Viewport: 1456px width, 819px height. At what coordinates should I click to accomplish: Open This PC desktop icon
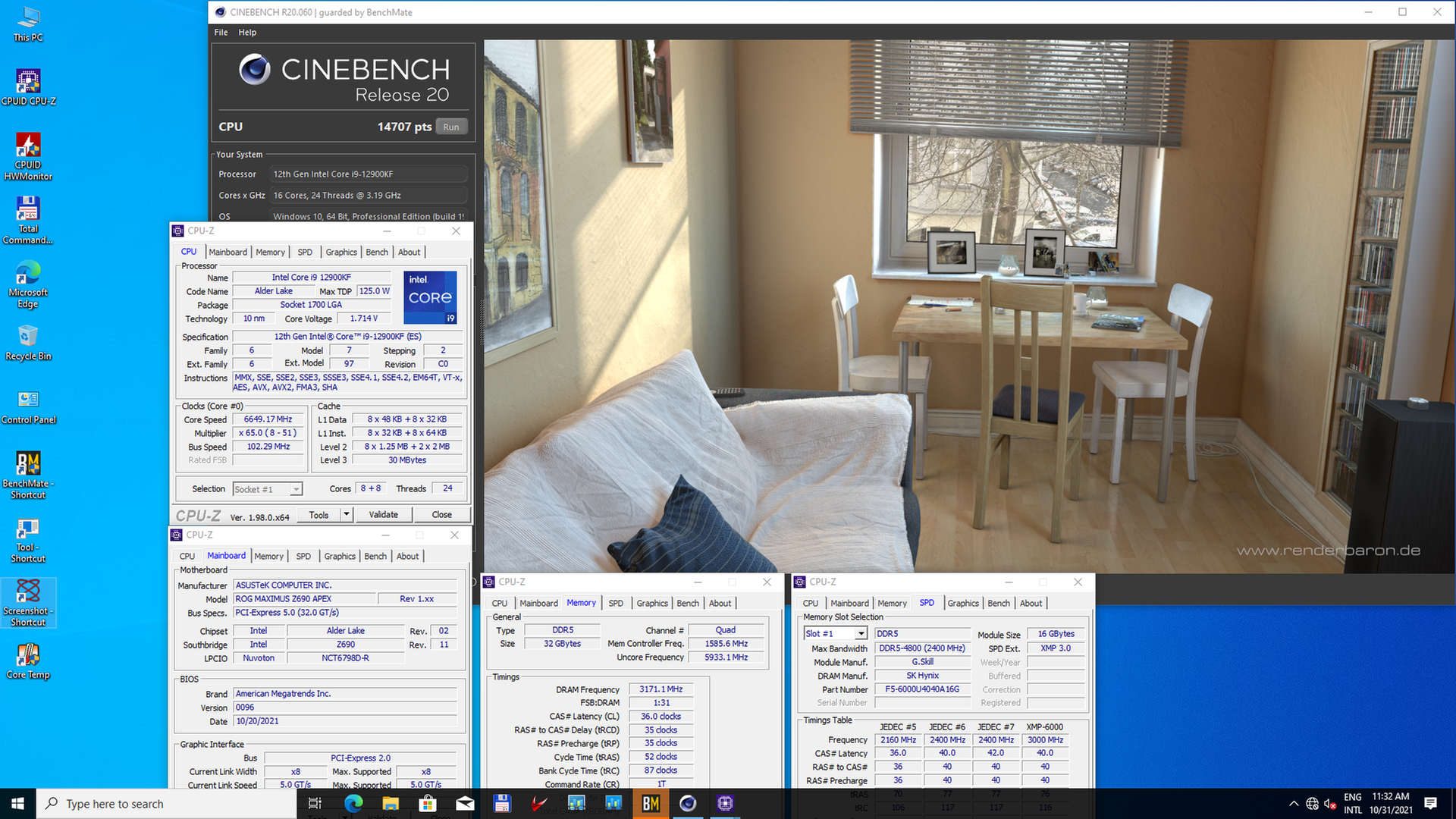click(28, 24)
